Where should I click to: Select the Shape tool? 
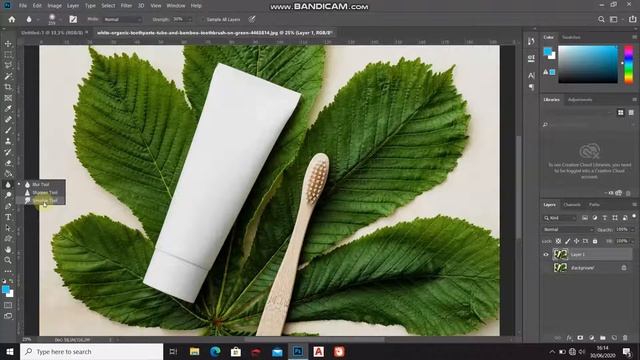tap(8, 239)
